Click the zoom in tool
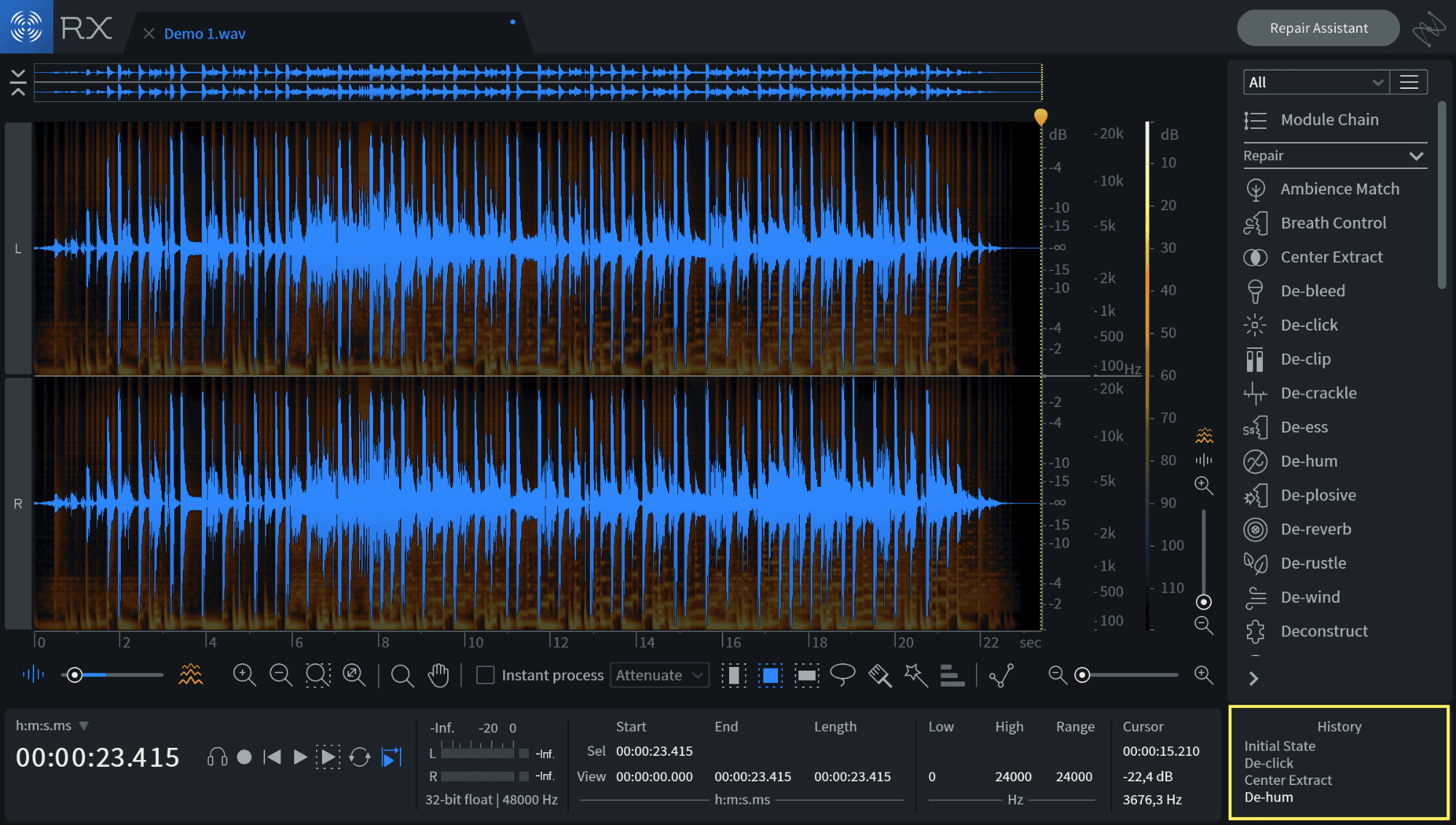This screenshot has height=825, width=1456. [244, 675]
